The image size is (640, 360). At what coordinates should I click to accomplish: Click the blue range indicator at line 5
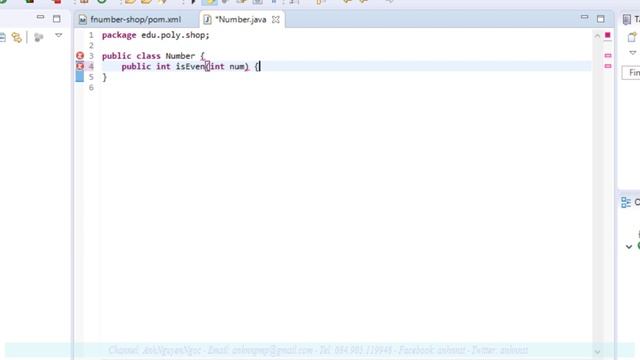click(80, 76)
